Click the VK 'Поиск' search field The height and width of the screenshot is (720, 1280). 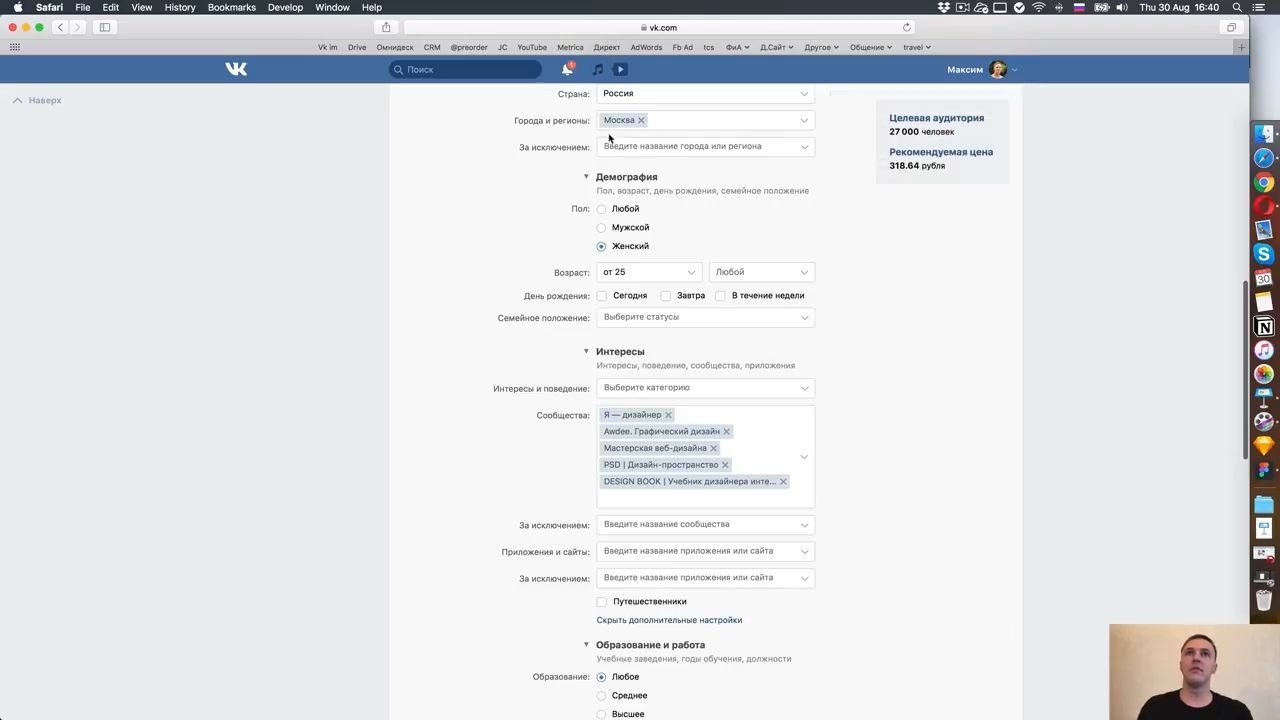(465, 69)
